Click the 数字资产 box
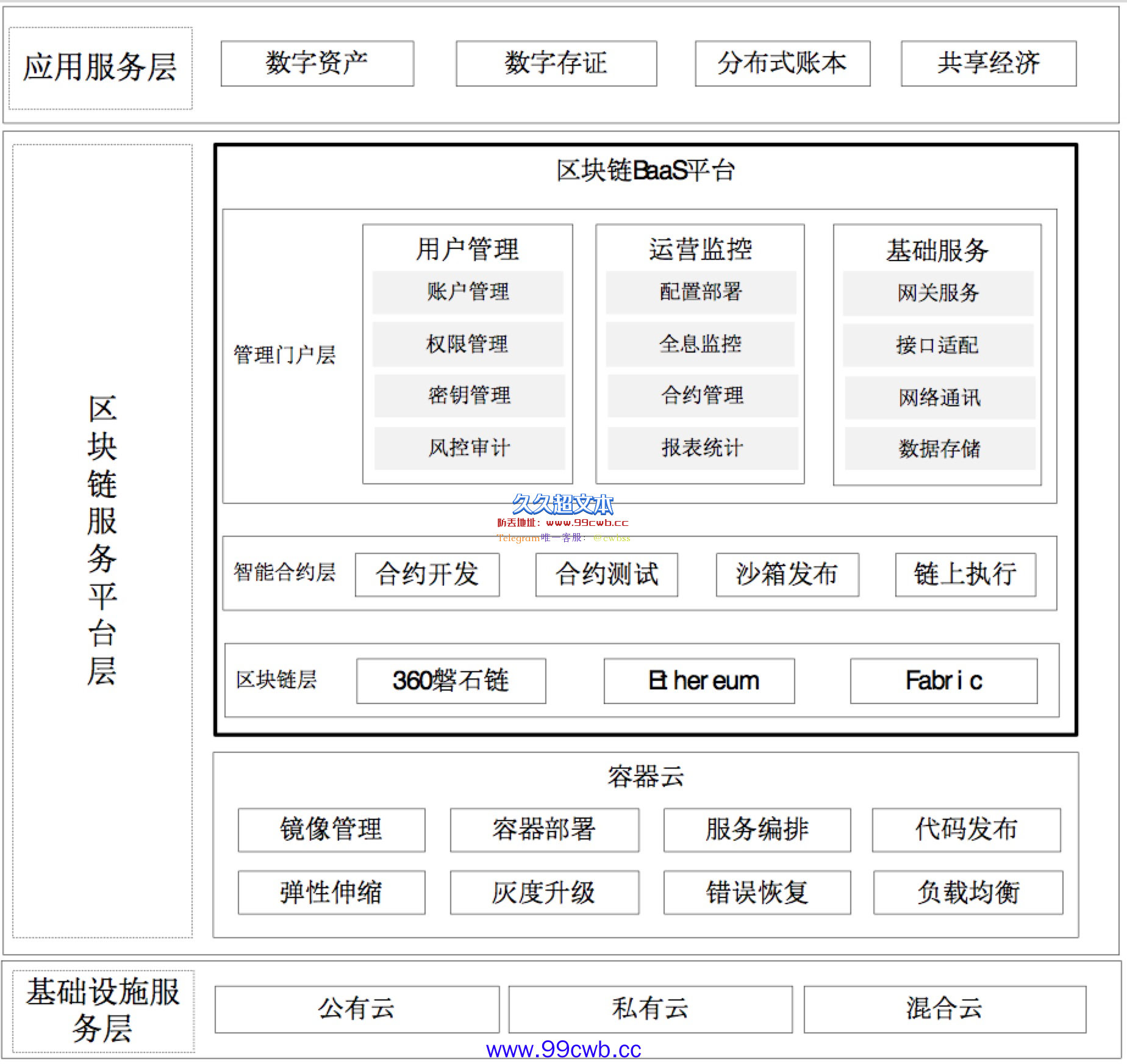Viewport: 1127px width, 1064px height. coord(317,63)
